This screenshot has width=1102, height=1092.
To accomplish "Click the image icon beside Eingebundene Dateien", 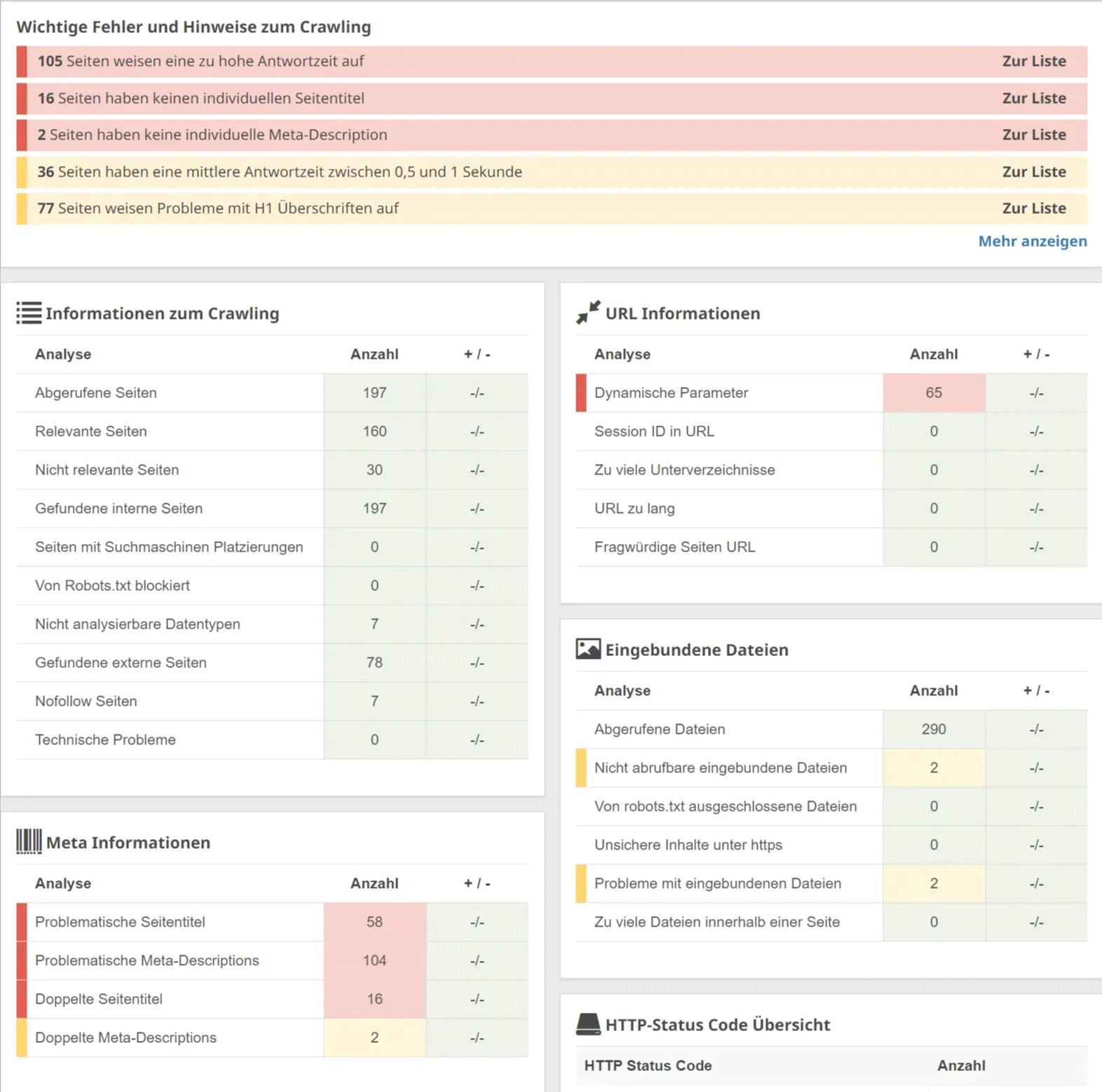I will (x=588, y=649).
